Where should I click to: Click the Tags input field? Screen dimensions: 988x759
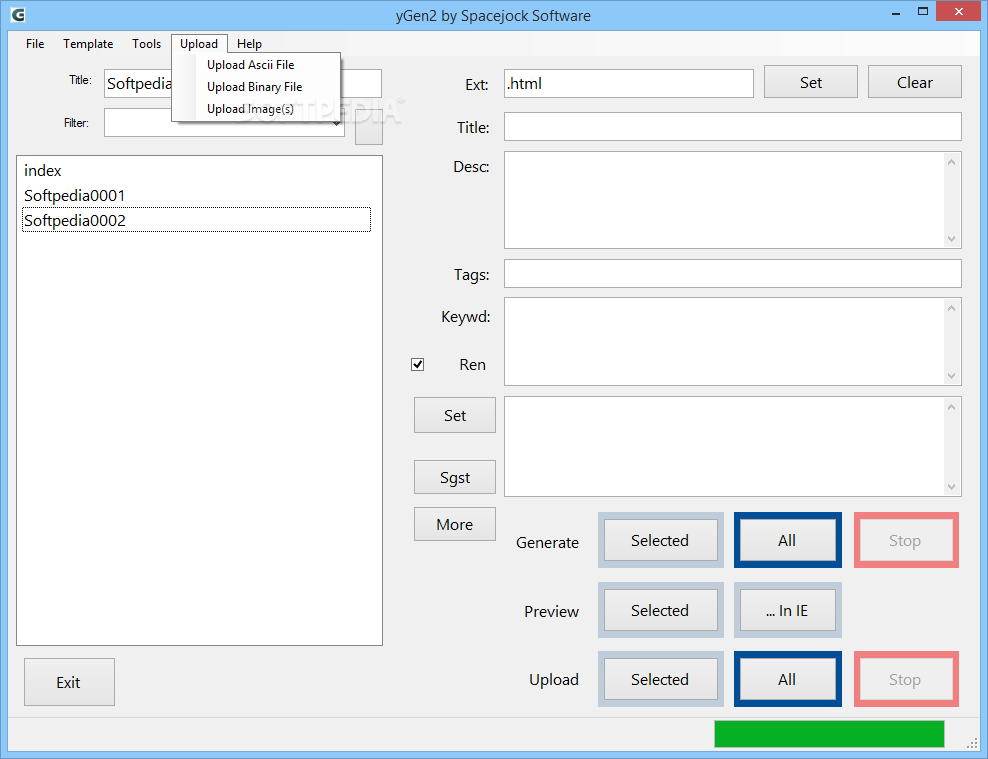tap(732, 273)
